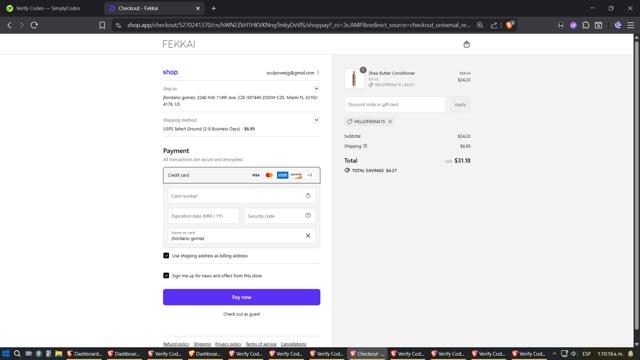The image size is (640, 360).
Task: Bookmark this page with the bookmark icon
Action: click(102, 25)
